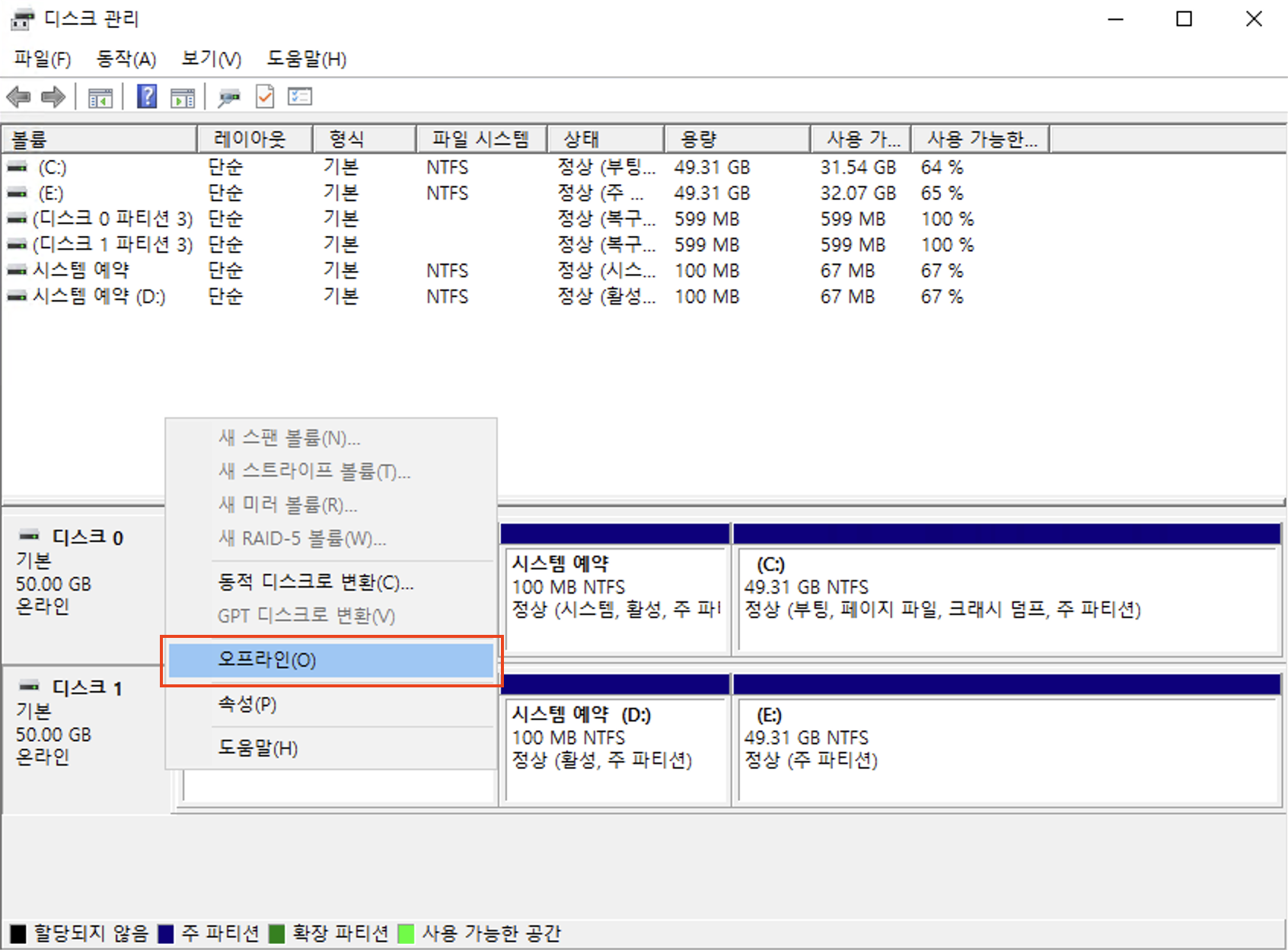This screenshot has width=1288, height=950.
Task: Open the 파일(F) menu
Action: [x=43, y=59]
